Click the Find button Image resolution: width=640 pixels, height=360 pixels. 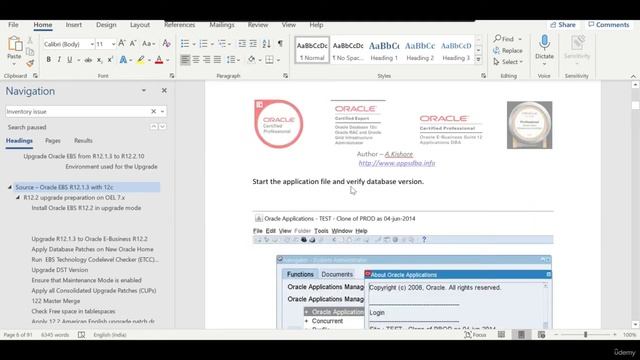point(504,39)
